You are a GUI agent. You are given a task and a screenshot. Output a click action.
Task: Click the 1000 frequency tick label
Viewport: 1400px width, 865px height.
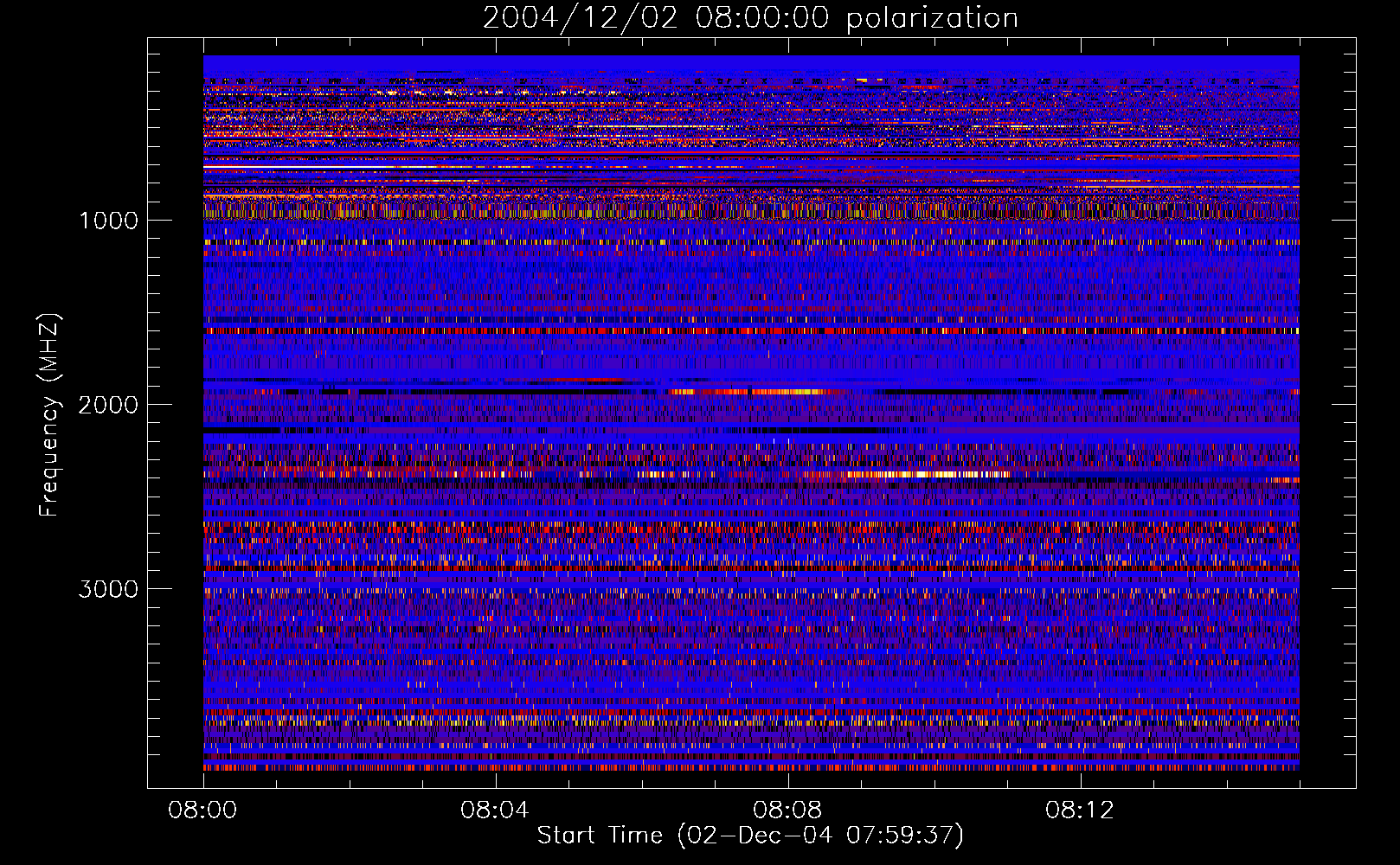point(108,221)
